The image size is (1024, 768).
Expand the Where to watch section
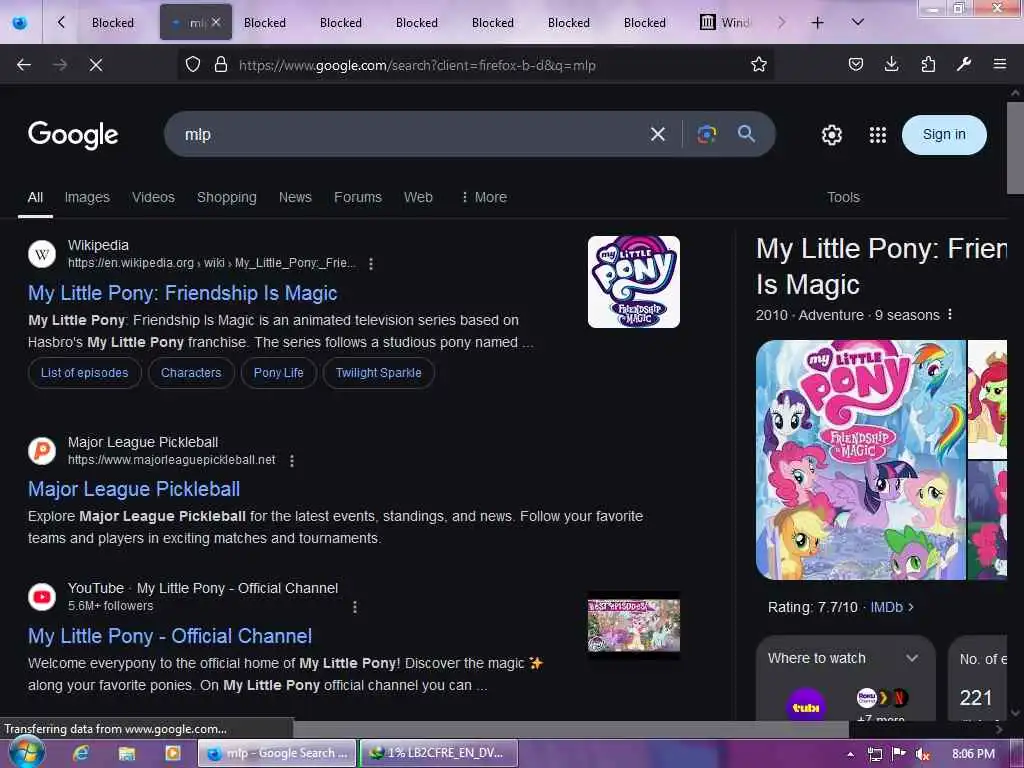click(845, 658)
